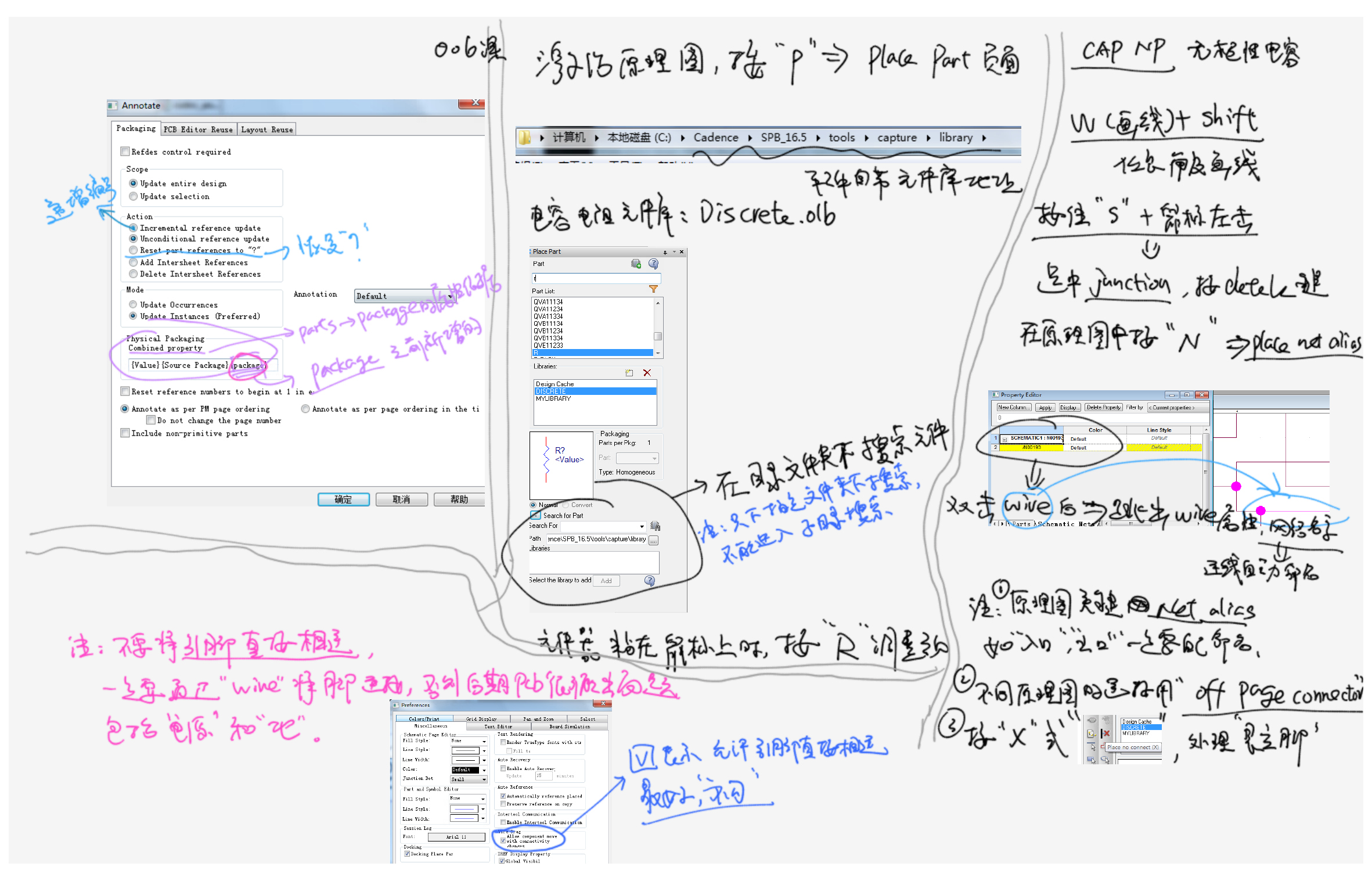The width and height of the screenshot is (1372, 881).
Task: Open Text Editor tab in Preferences
Action: [498, 727]
